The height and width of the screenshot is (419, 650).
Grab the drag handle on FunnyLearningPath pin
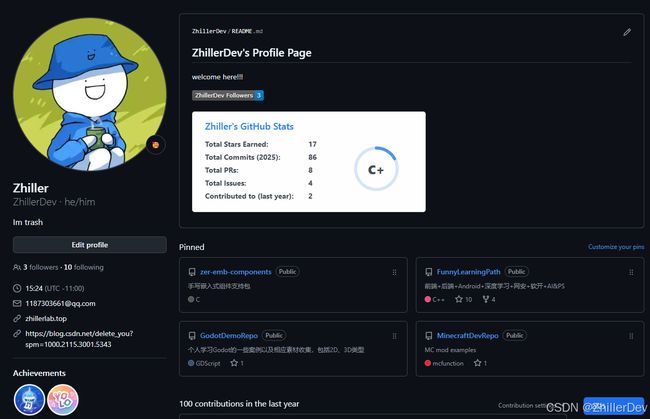click(631, 272)
